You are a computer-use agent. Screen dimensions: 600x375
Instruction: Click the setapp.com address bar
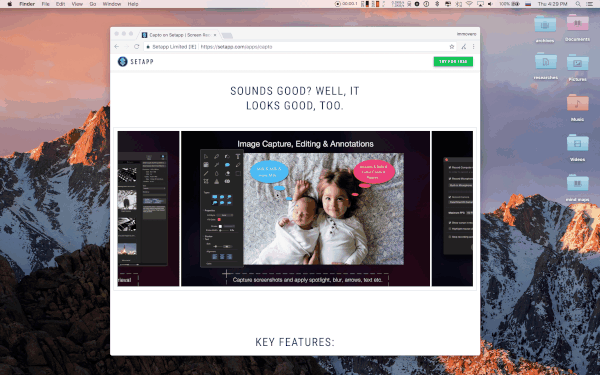coord(297,47)
